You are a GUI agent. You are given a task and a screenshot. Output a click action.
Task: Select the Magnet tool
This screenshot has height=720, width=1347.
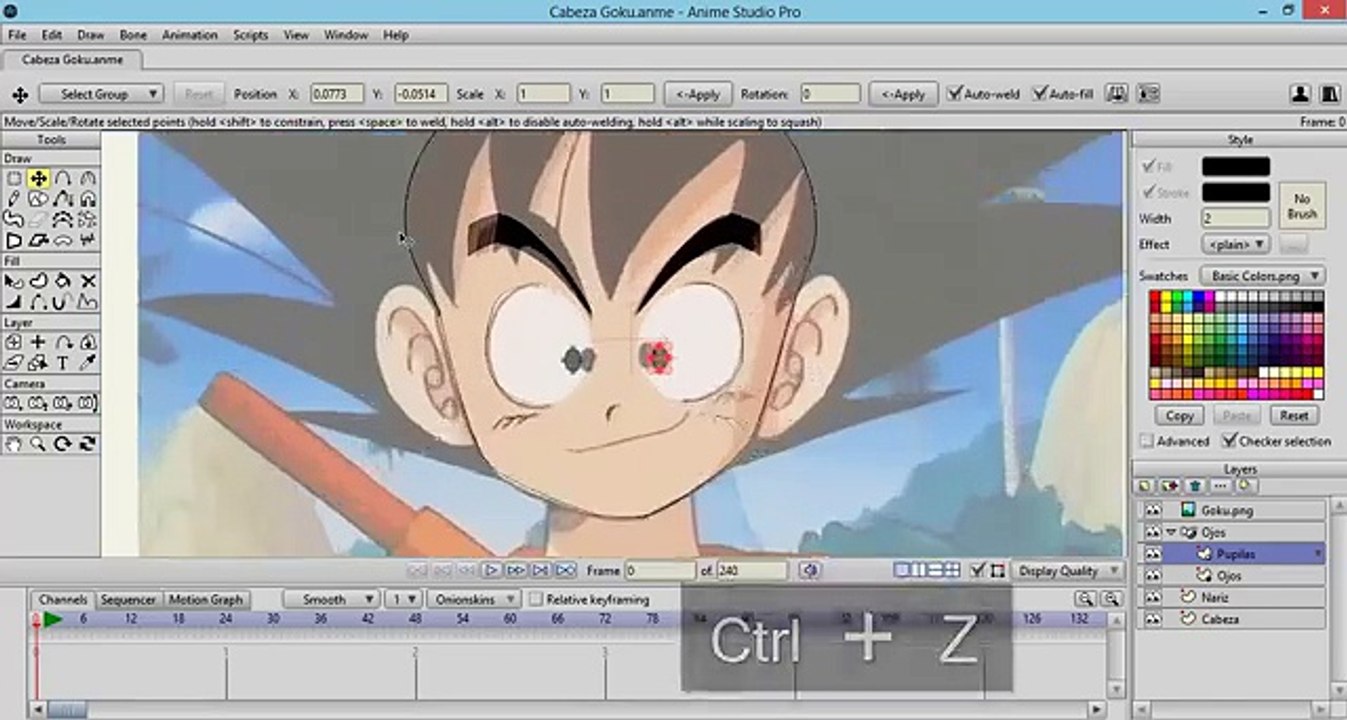(x=88, y=199)
